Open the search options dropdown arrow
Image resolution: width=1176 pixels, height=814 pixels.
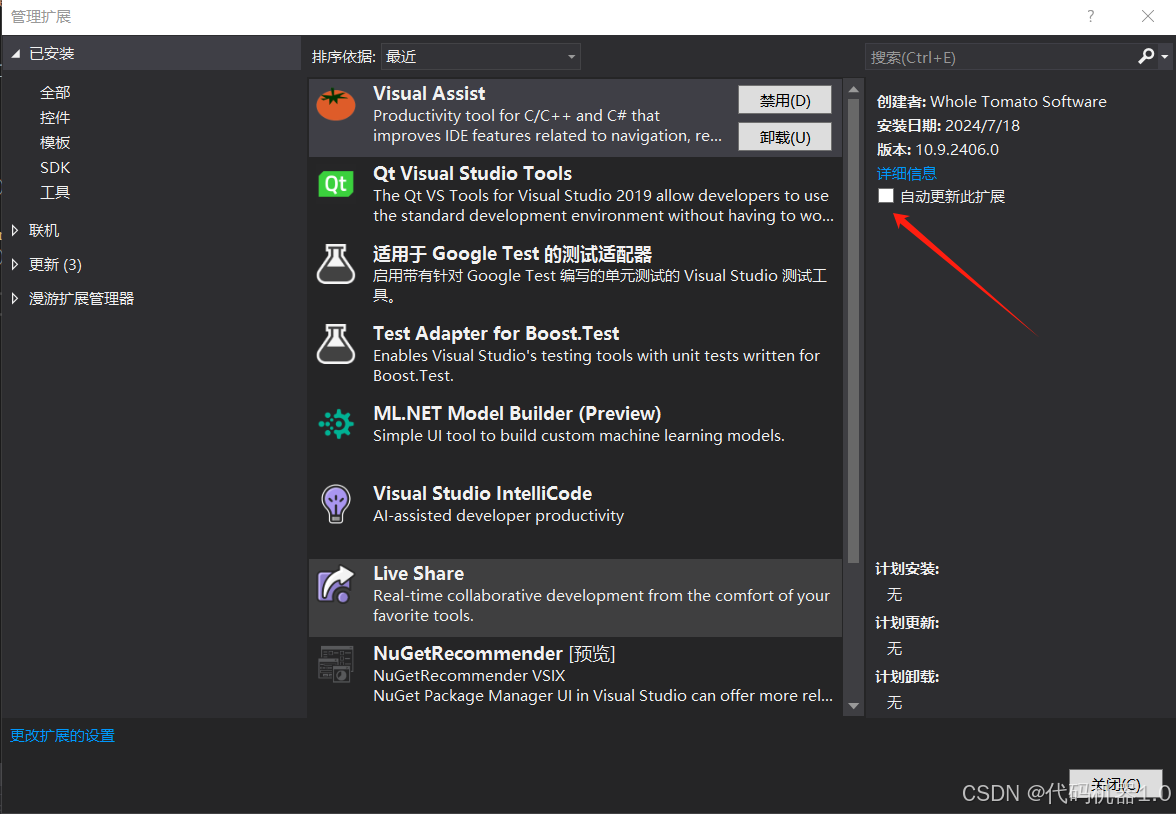pyautogui.click(x=1165, y=56)
